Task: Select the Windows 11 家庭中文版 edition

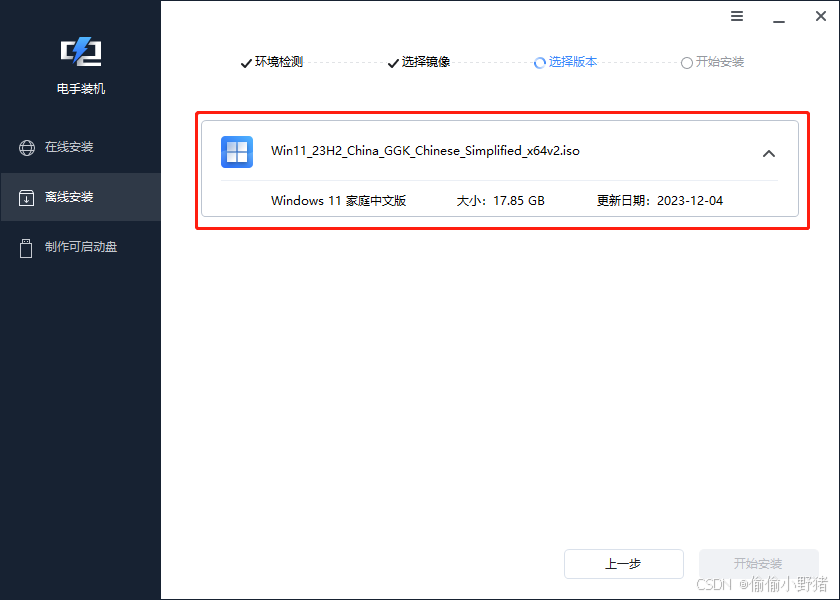Action: (339, 201)
